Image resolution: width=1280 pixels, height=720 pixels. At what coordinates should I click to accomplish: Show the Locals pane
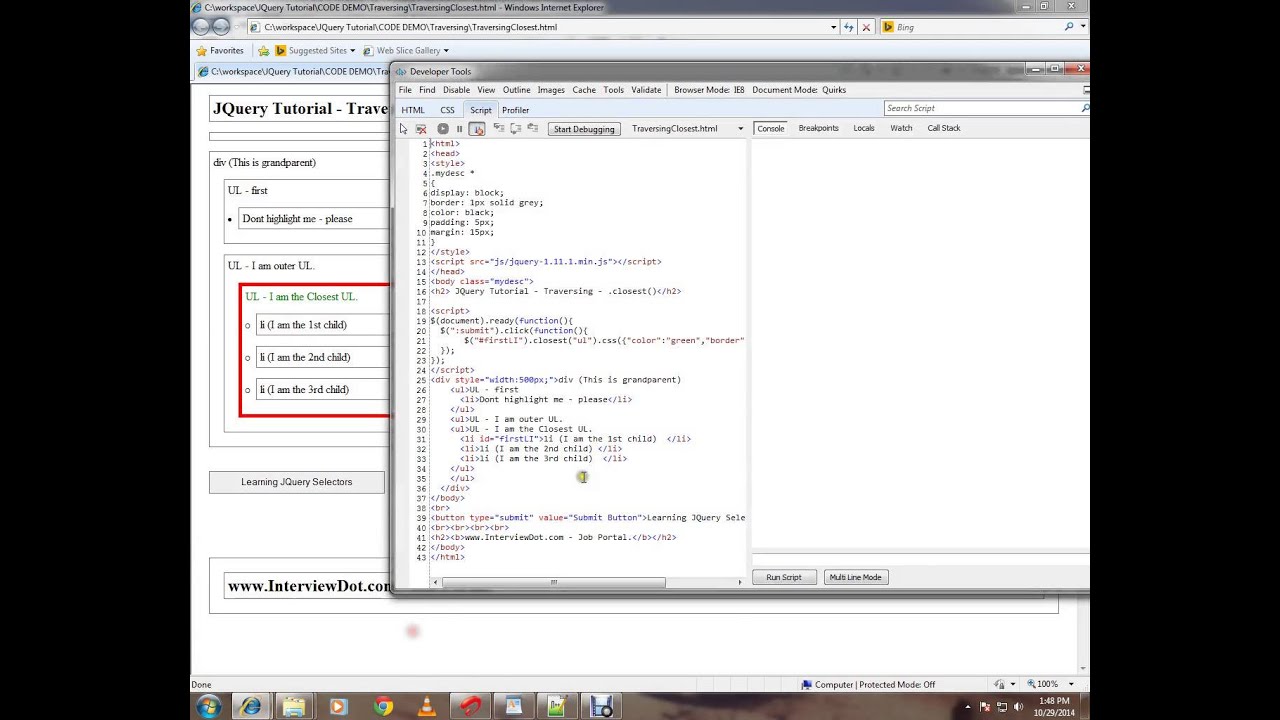pyautogui.click(x=864, y=128)
